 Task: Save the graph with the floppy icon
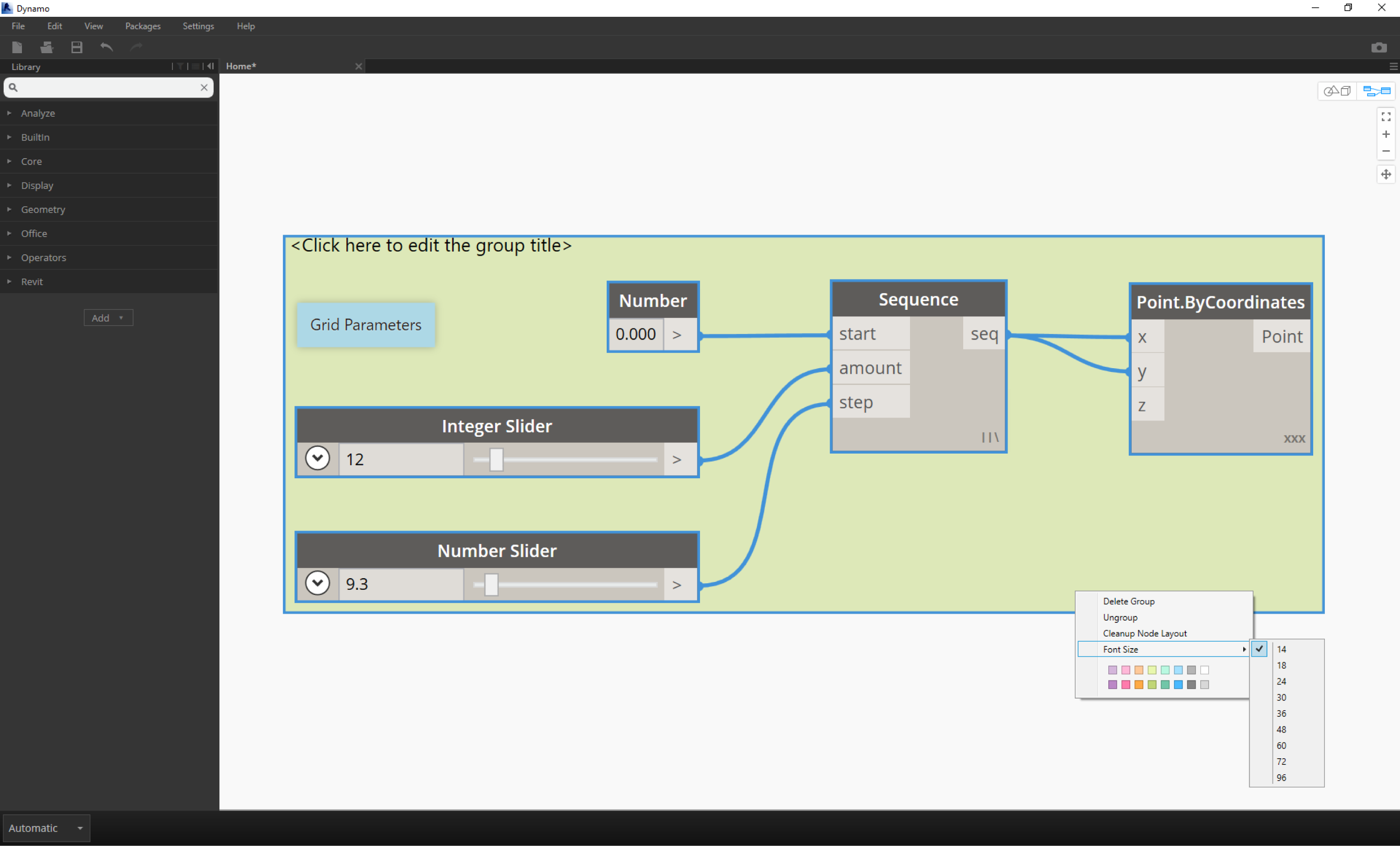77,47
